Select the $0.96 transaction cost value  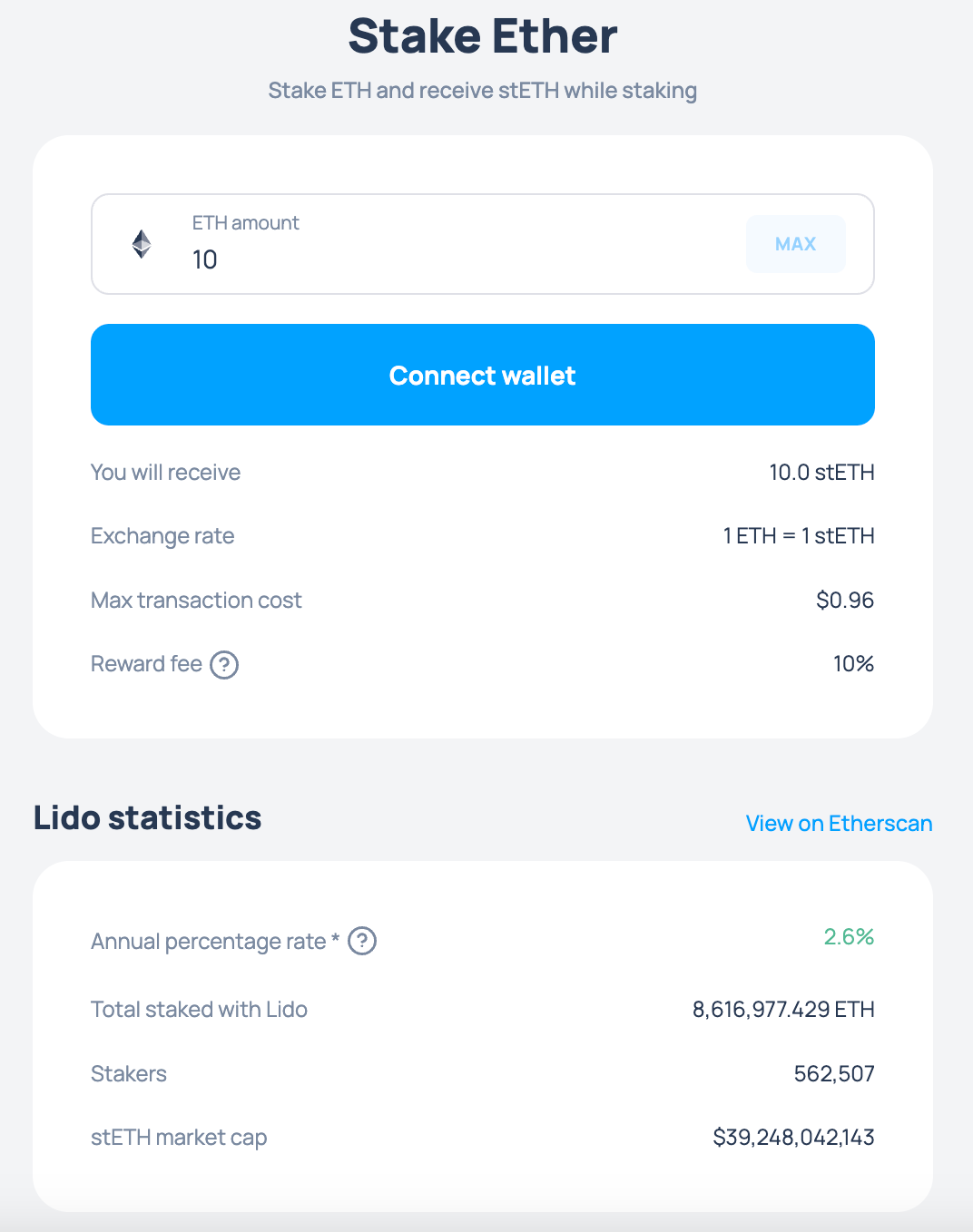pos(845,601)
